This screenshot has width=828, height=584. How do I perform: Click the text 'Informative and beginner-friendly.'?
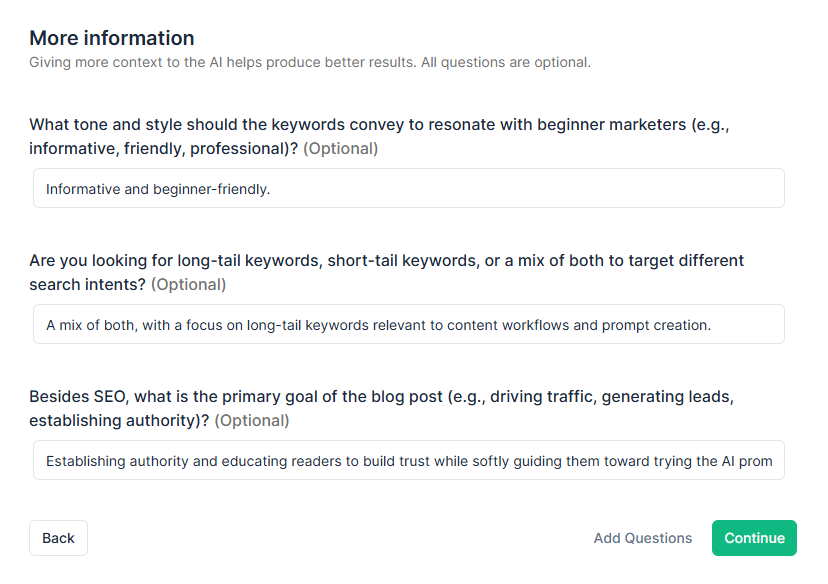[x=158, y=189]
